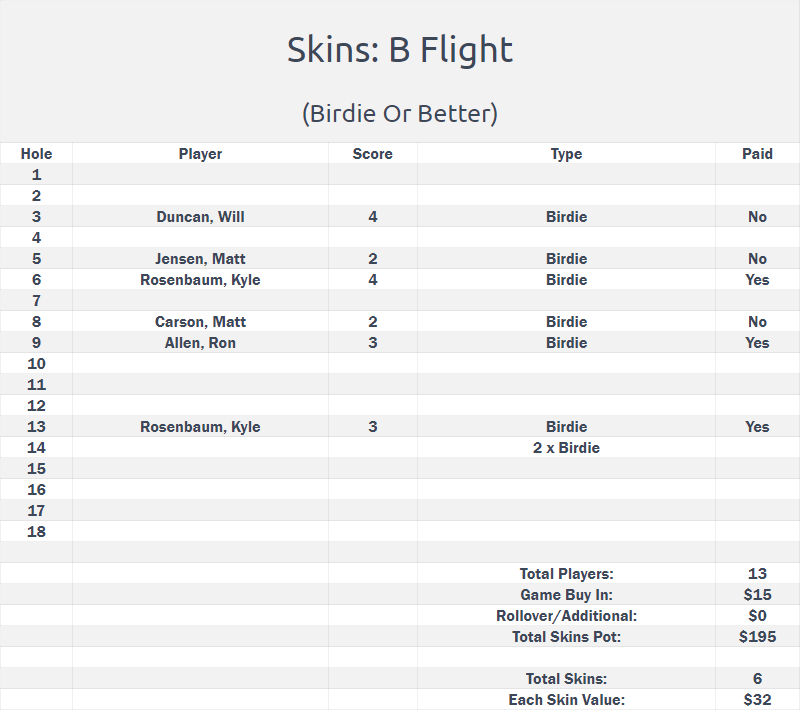
Task: Select the Jensen, Matt player cell
Action: (x=200, y=259)
